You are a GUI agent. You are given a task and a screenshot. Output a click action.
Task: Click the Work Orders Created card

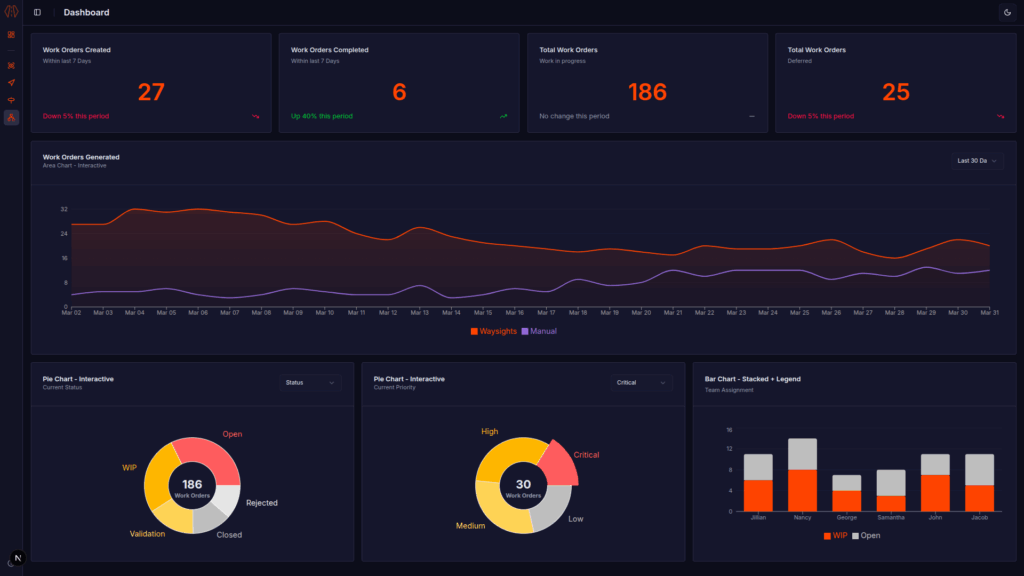[151, 82]
